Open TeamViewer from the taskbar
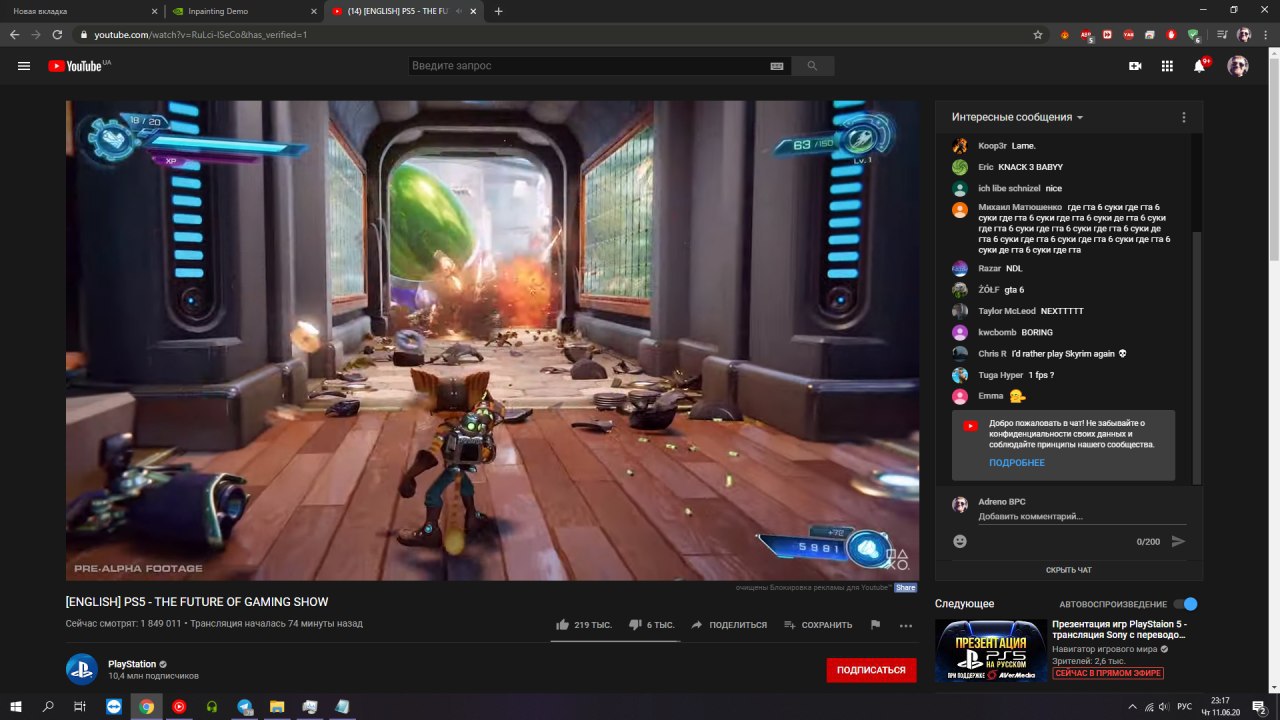The image size is (1280, 720). (113, 706)
